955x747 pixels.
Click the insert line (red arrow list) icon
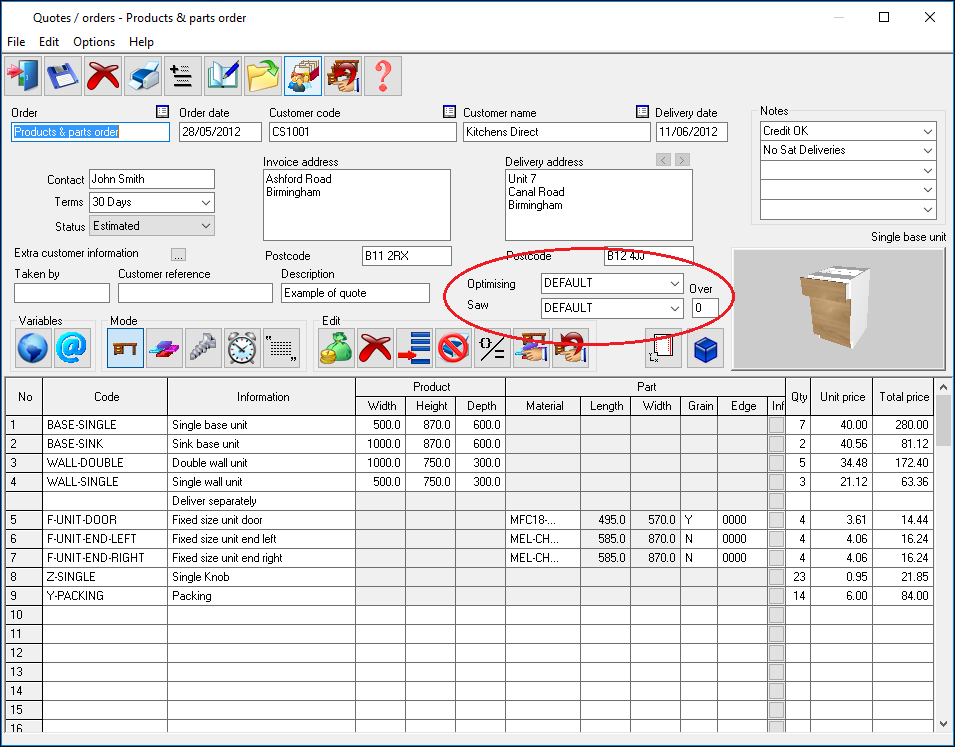click(414, 348)
